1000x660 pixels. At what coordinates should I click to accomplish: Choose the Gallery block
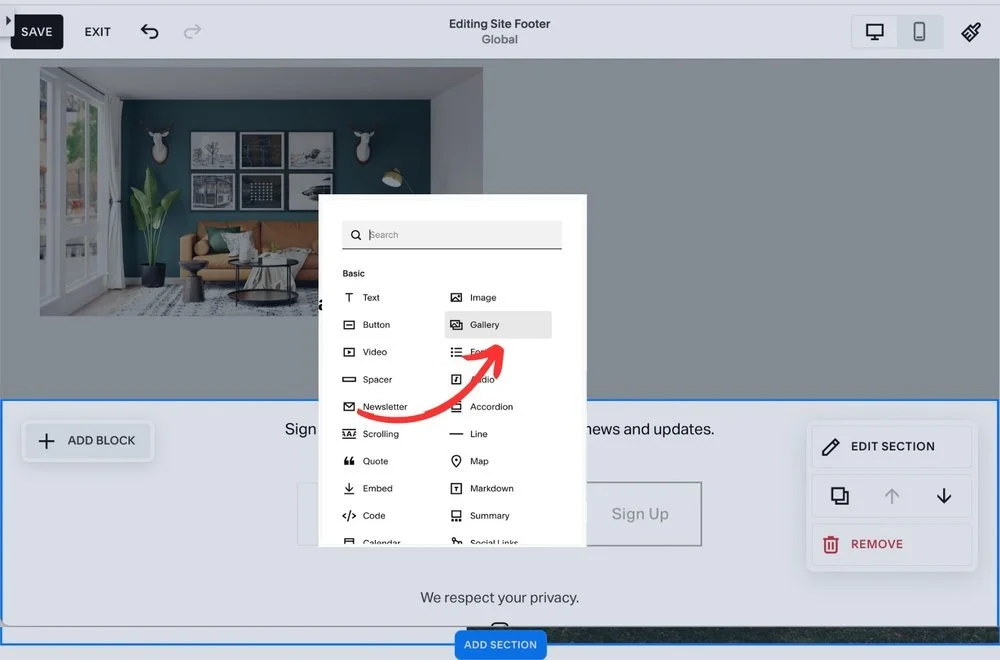[497, 325]
